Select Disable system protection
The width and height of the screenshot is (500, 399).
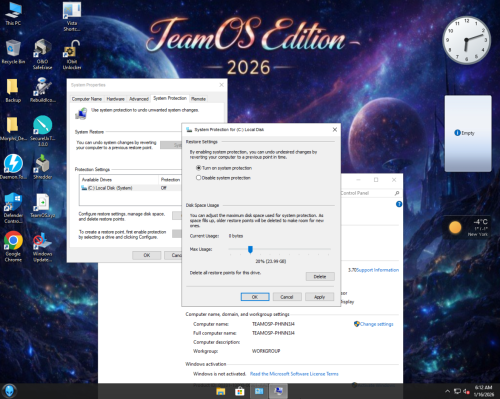(223, 178)
